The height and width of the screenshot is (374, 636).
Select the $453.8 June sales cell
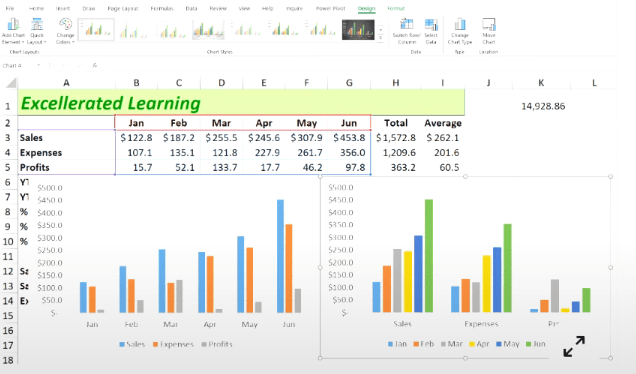(349, 138)
